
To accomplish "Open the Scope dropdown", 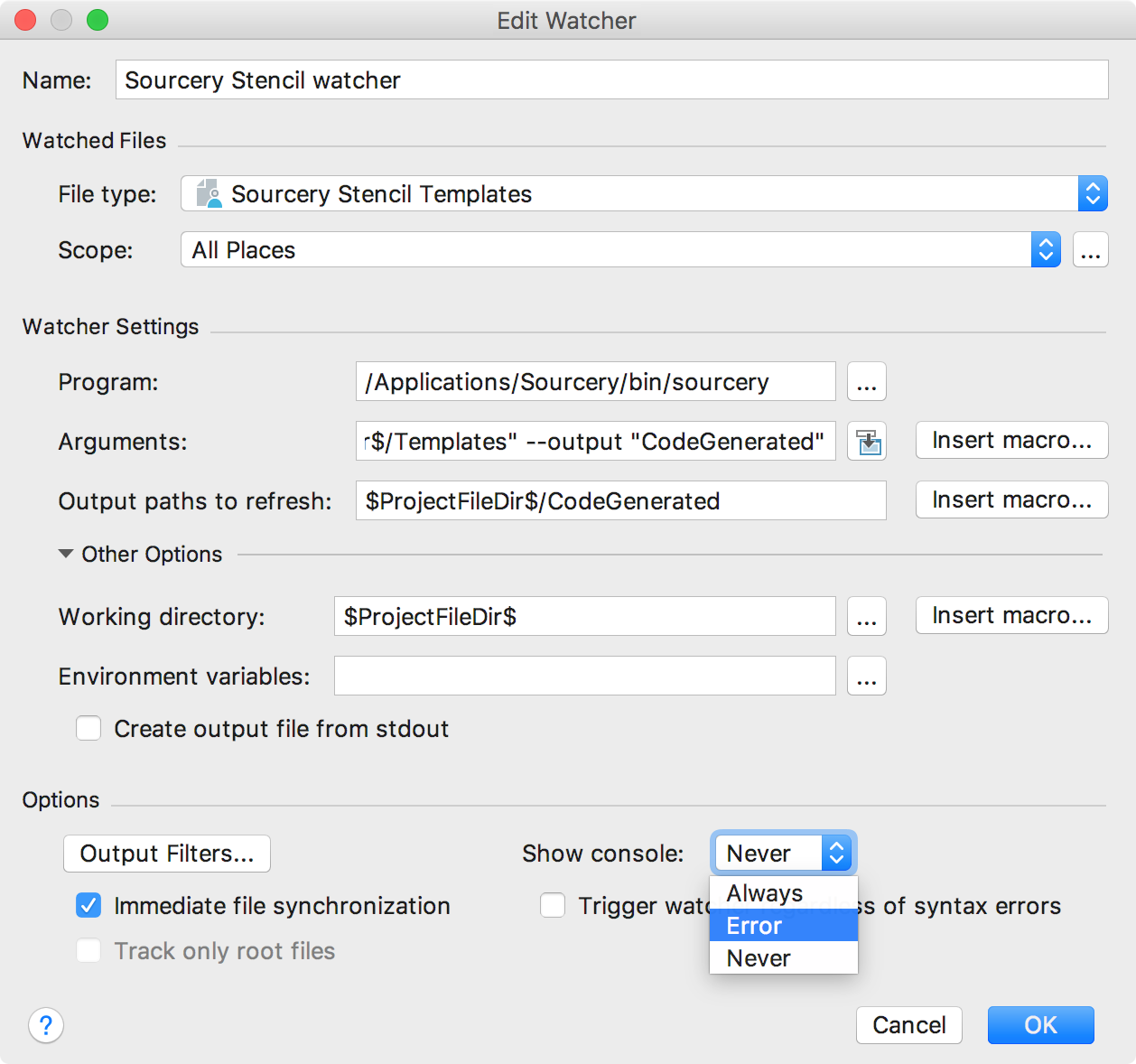I will point(620,249).
